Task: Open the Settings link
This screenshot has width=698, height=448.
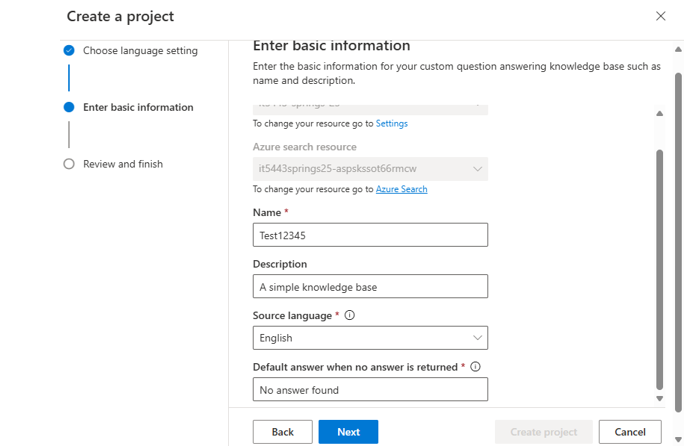Action: (391, 124)
